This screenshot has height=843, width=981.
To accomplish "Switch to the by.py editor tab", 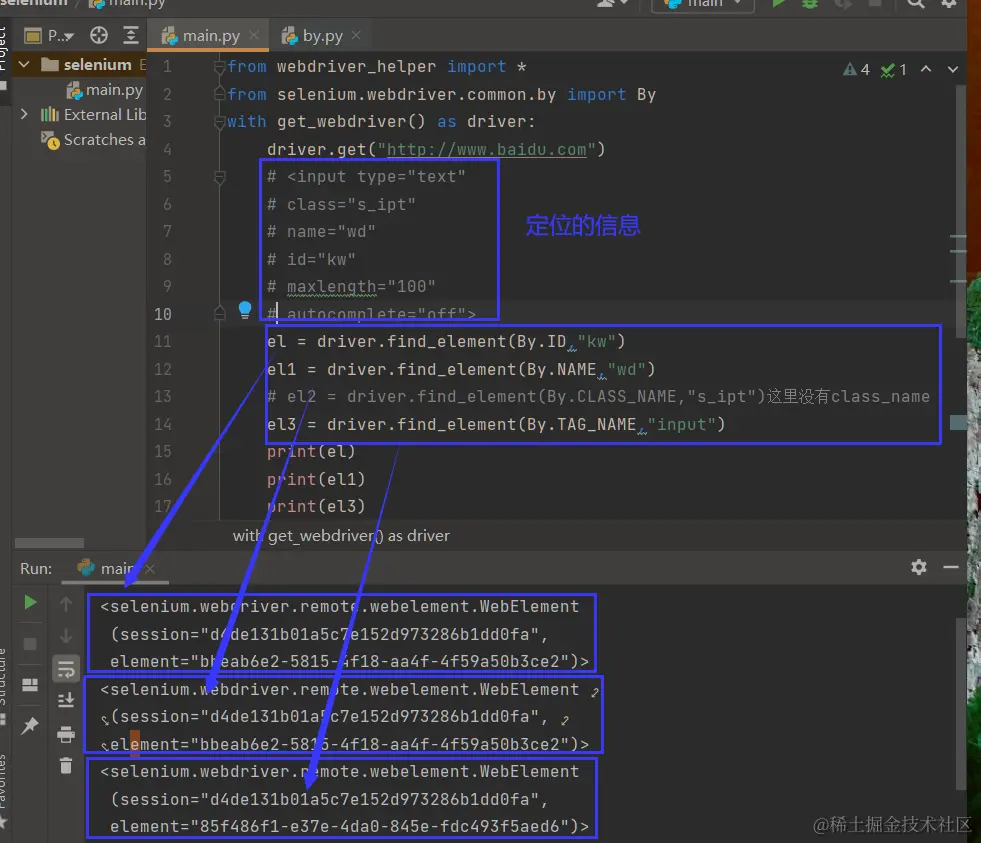I will pyautogui.click(x=322, y=36).
